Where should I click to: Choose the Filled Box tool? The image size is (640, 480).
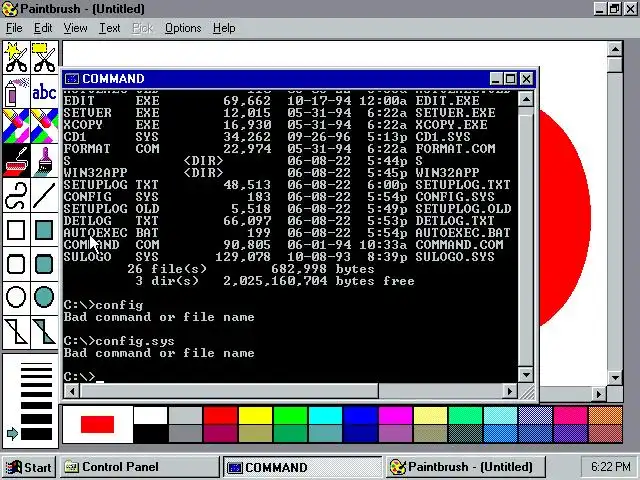44,230
